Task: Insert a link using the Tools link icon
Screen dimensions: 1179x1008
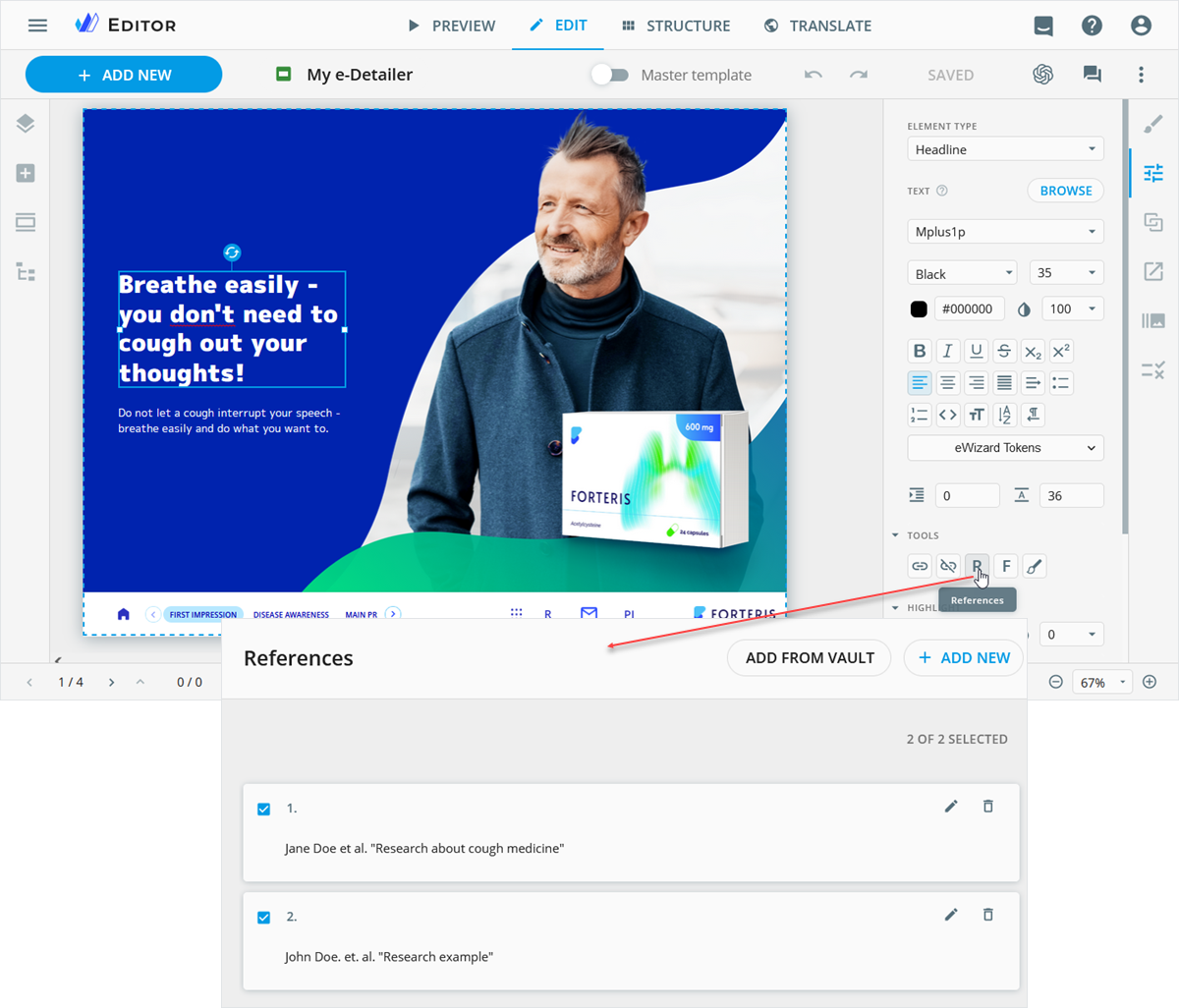Action: pyautogui.click(x=920, y=566)
